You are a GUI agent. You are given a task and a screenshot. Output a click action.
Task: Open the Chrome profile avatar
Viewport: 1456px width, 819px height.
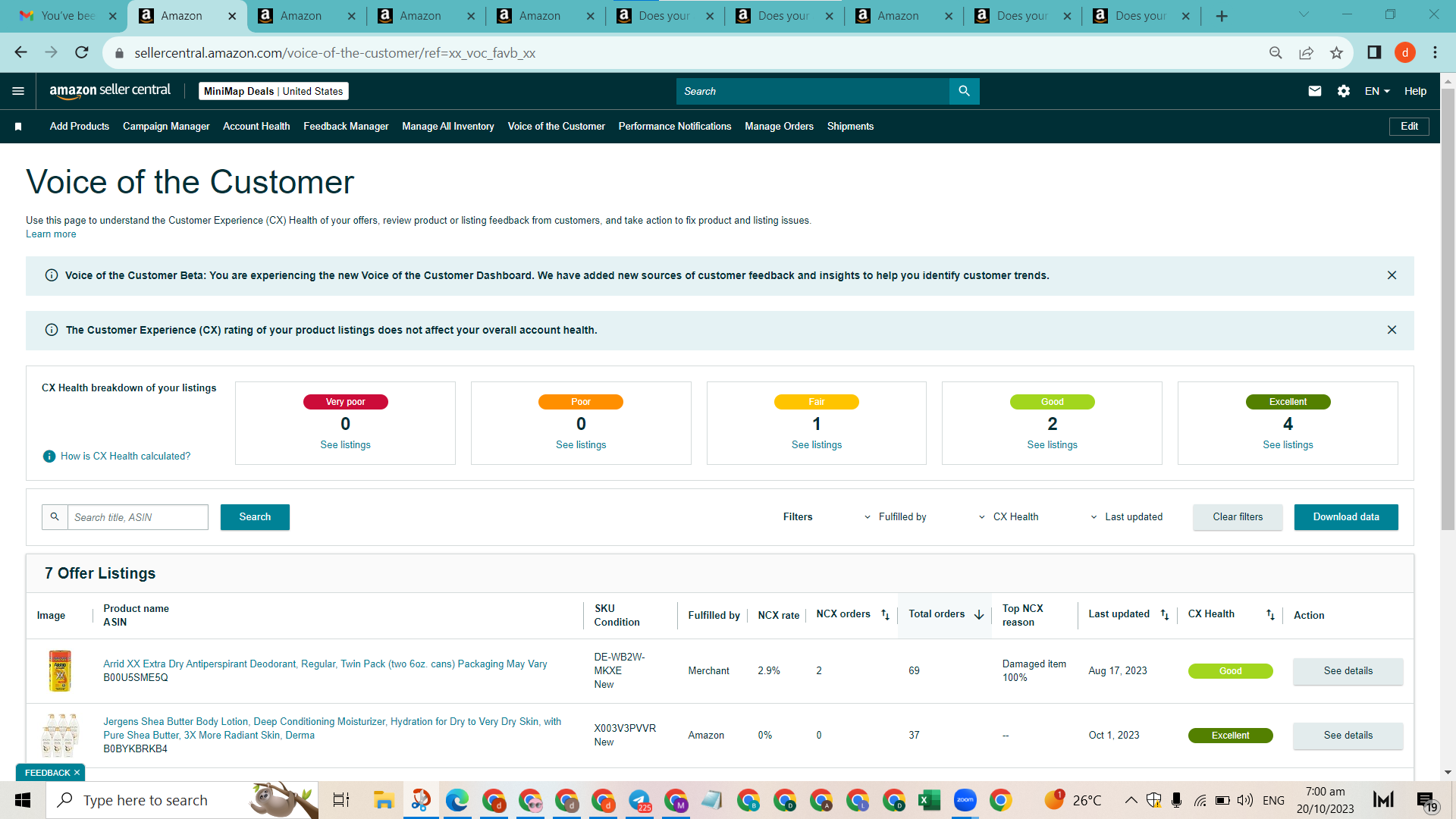pyautogui.click(x=1405, y=52)
